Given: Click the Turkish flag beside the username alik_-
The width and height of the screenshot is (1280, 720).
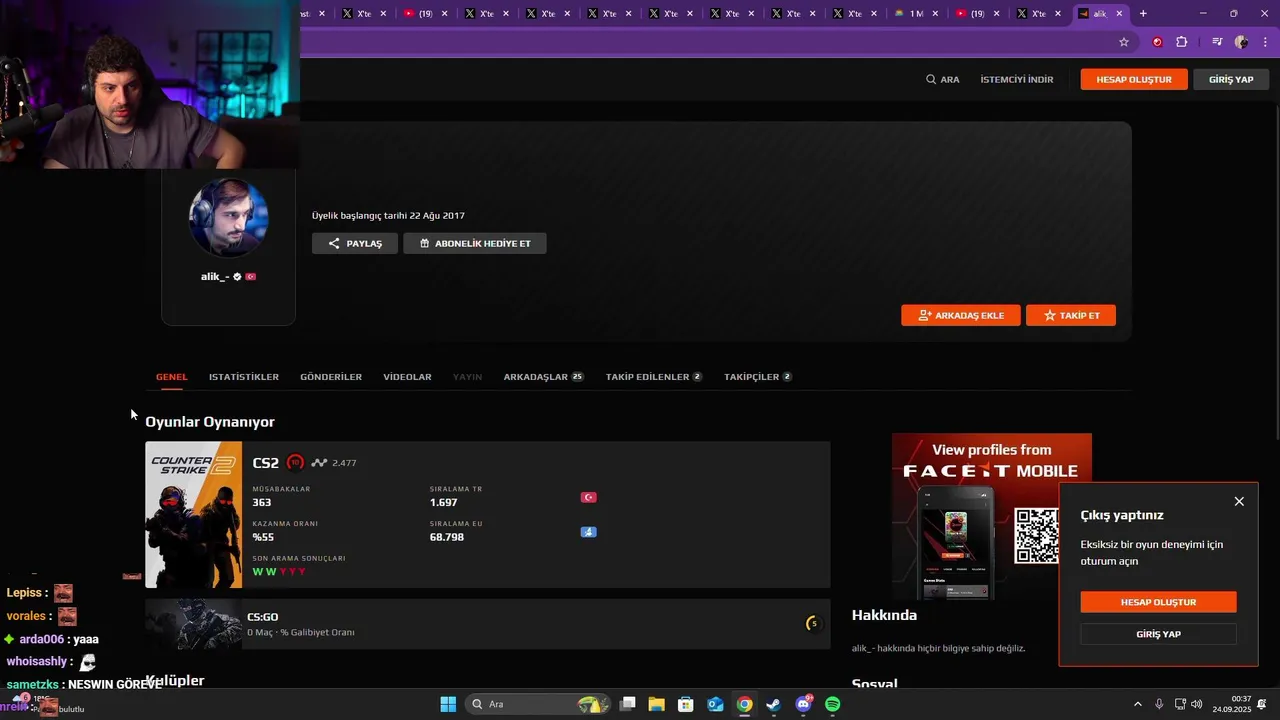Looking at the screenshot, I should click(x=251, y=276).
